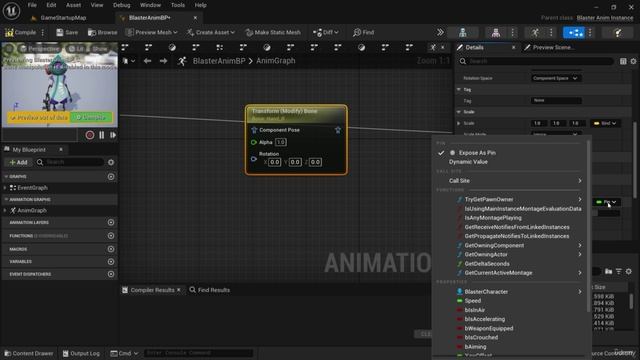The width and height of the screenshot is (640, 360).
Task: Click the Details panel search field
Action: point(536,61)
